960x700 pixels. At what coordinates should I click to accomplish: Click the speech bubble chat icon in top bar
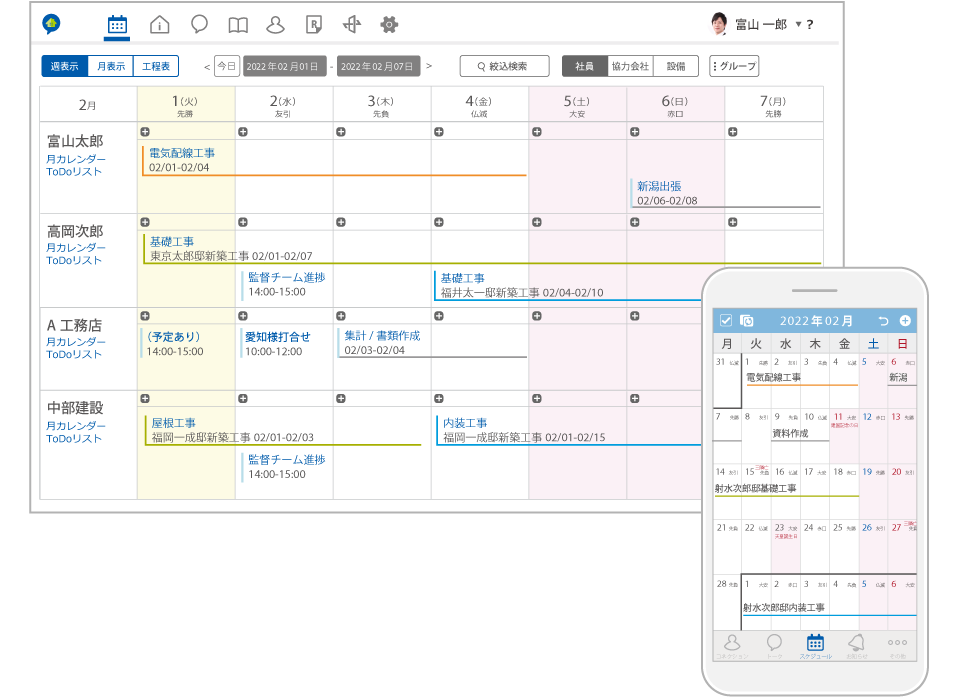coord(199,25)
